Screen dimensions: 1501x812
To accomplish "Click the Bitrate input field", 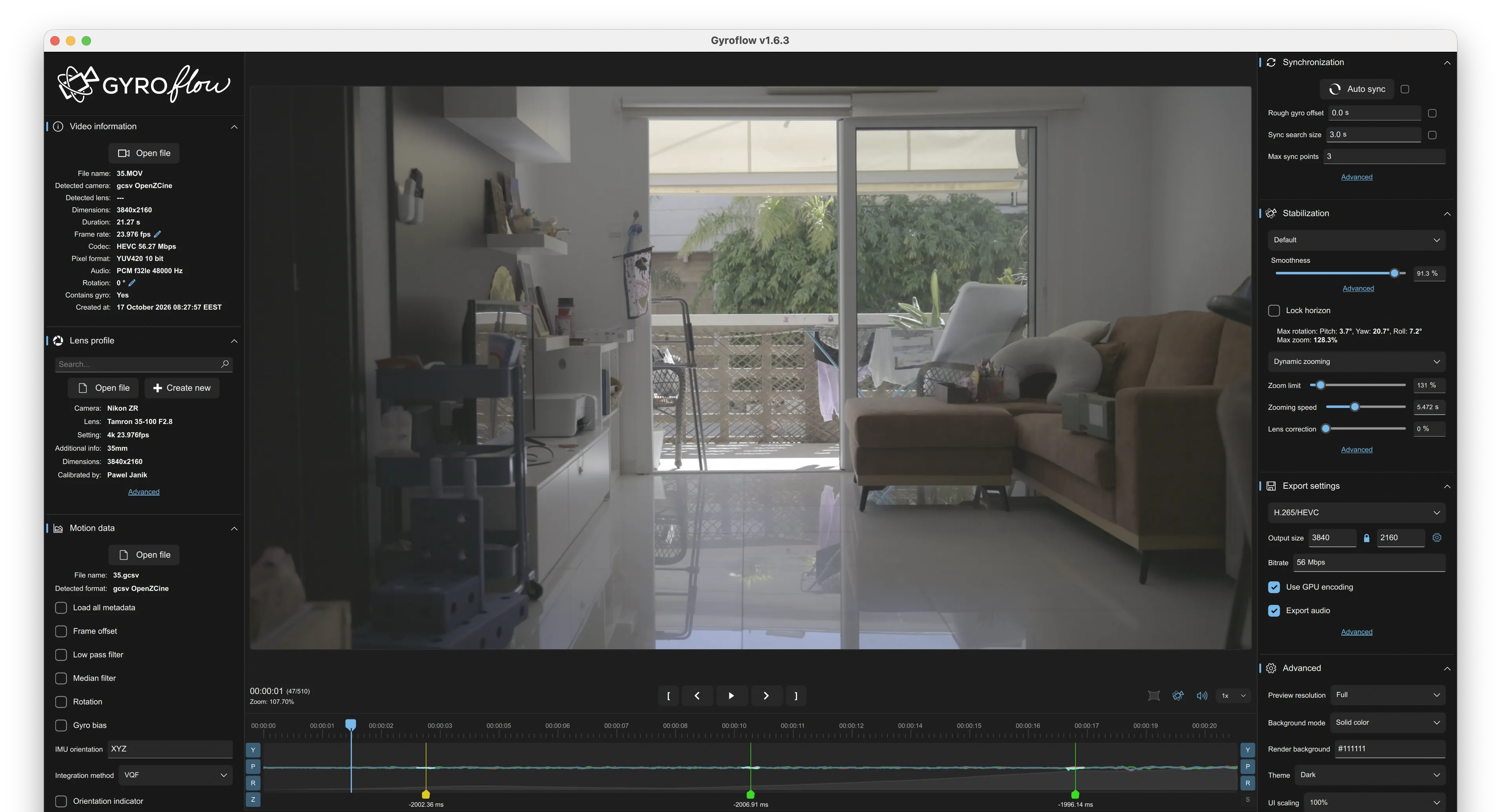I will click(x=1369, y=563).
